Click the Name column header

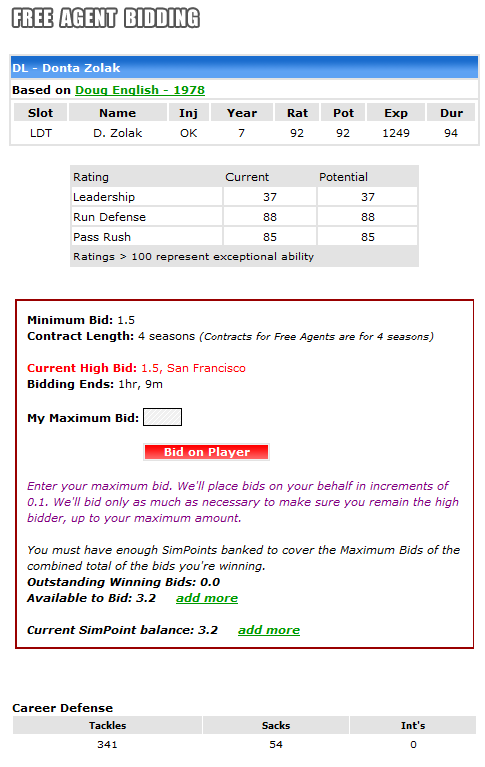(x=117, y=113)
